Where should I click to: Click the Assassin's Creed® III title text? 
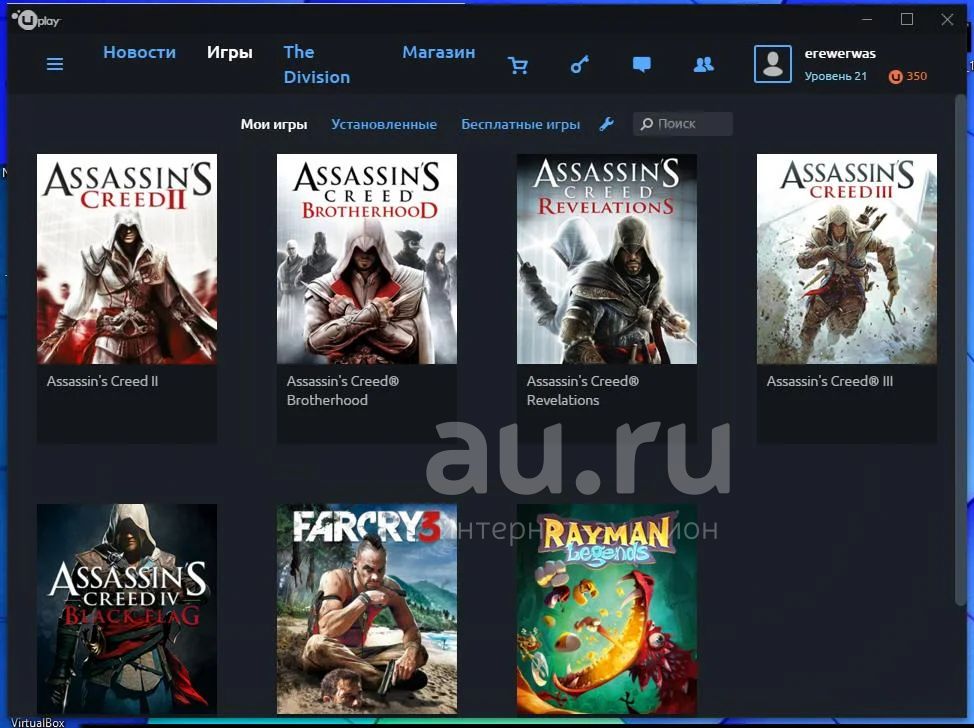click(830, 381)
